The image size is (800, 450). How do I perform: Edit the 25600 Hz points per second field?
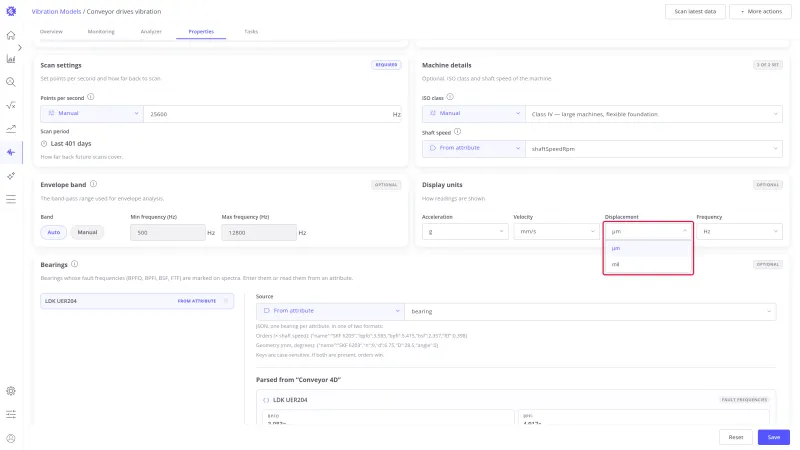pyautogui.click(x=272, y=114)
